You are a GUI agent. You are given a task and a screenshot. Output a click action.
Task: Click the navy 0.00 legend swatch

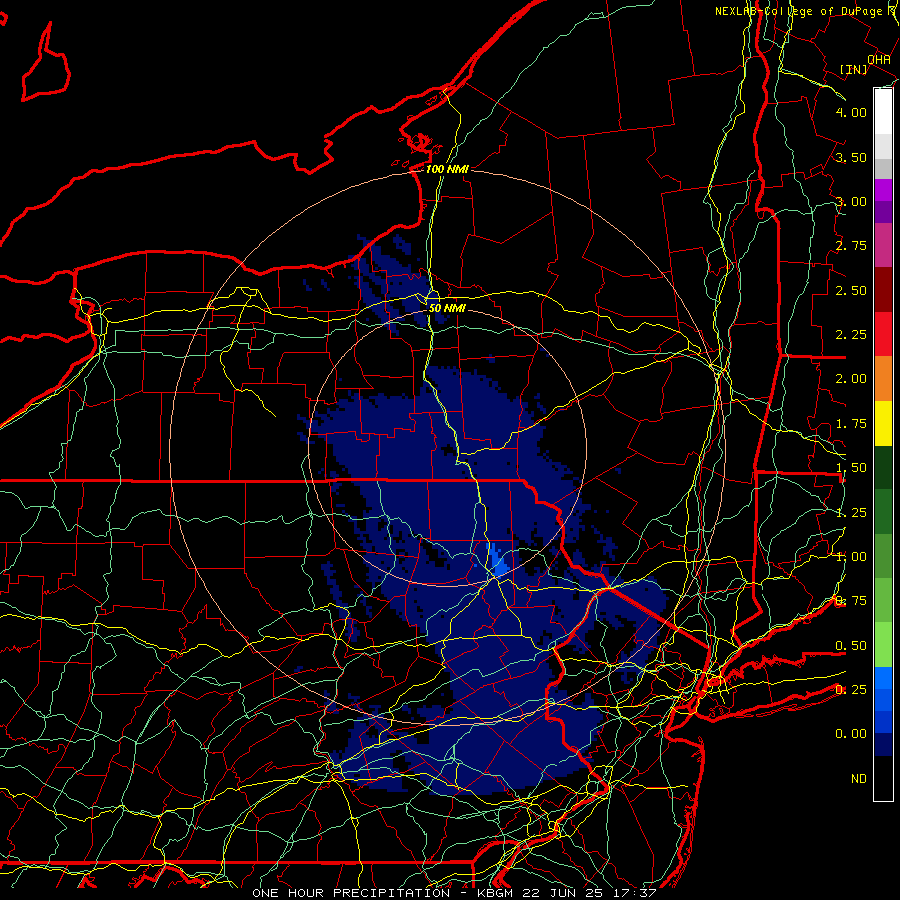click(883, 744)
